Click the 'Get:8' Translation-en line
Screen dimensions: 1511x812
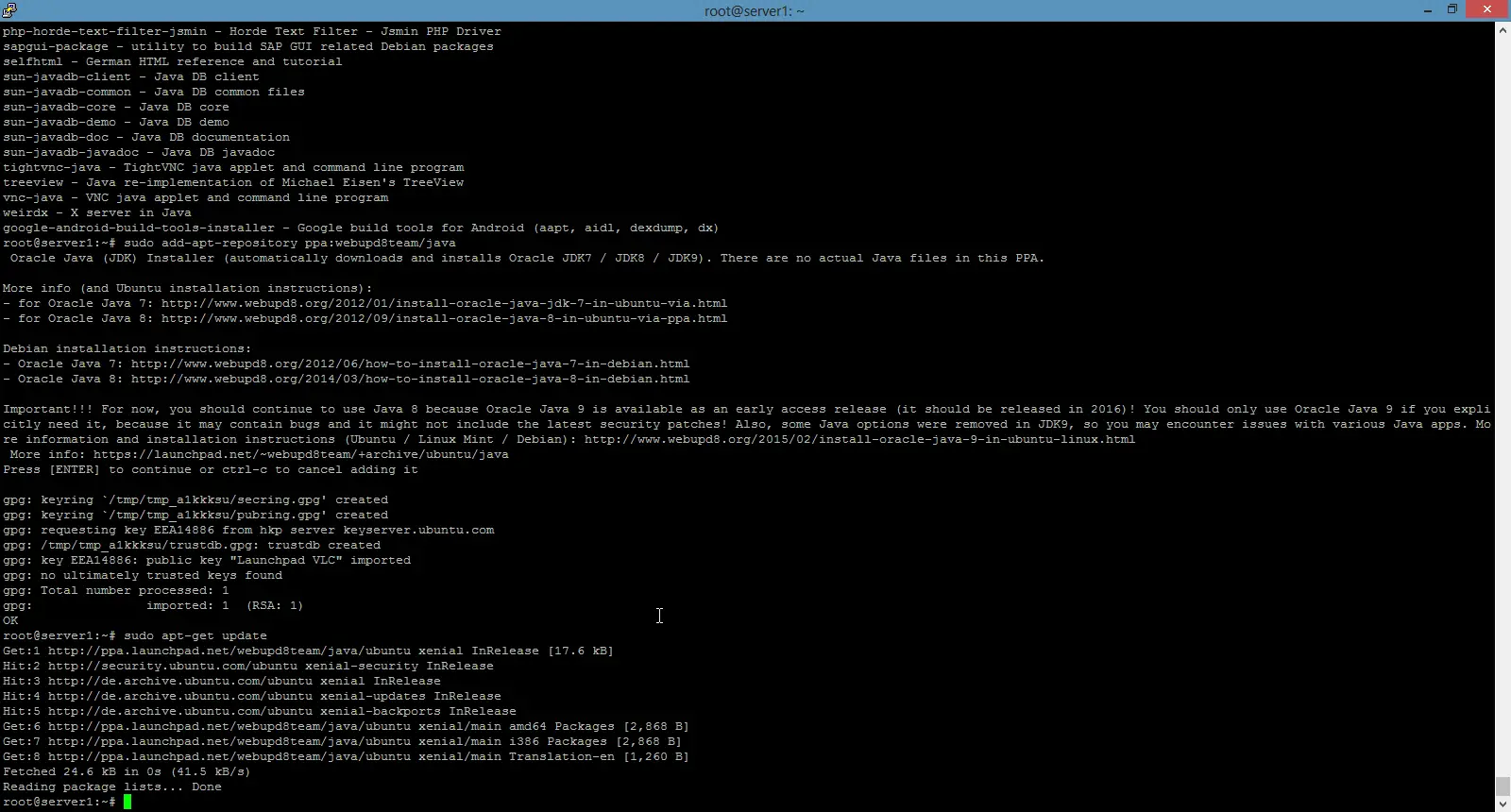[x=346, y=756]
